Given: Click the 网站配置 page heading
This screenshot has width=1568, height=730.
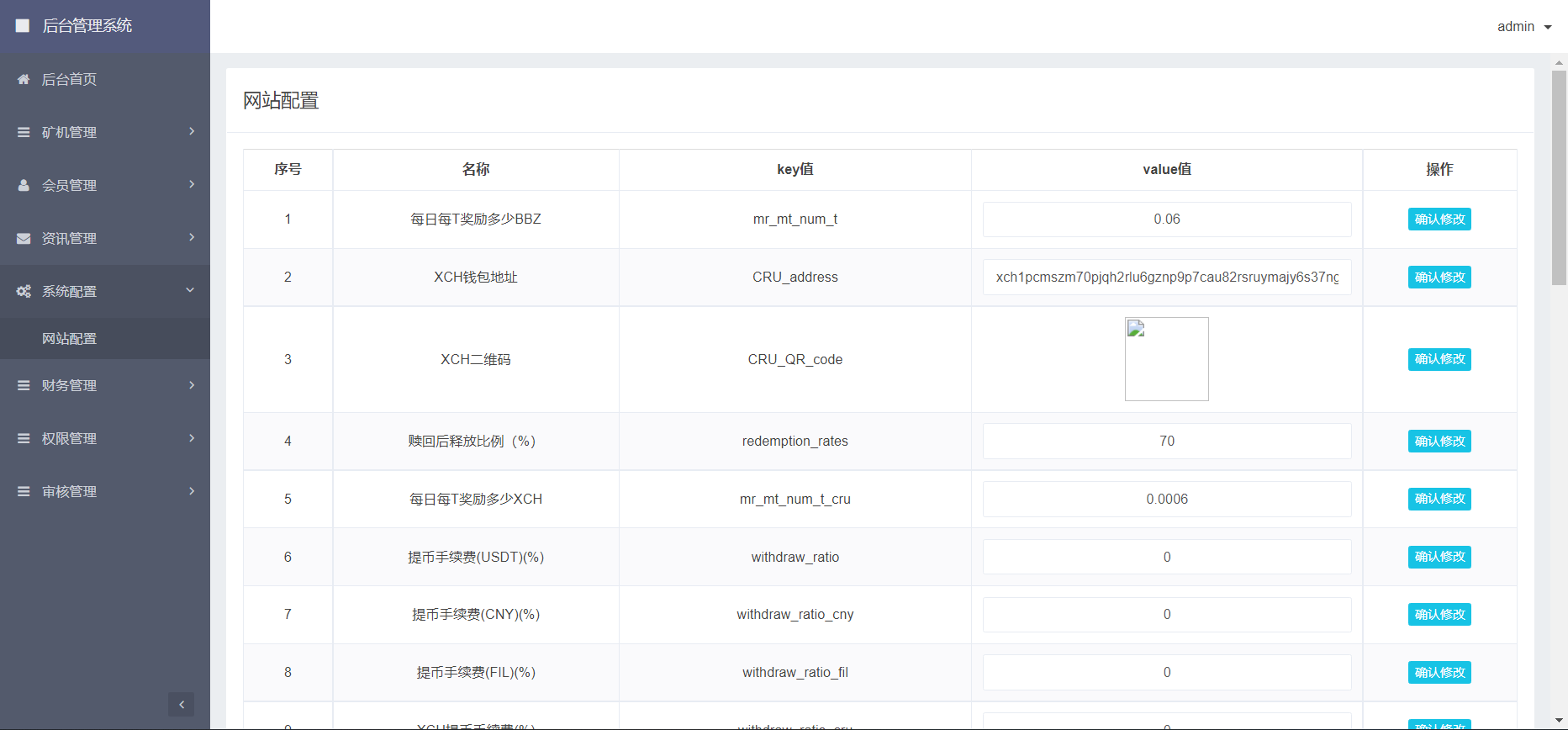Looking at the screenshot, I should [x=281, y=101].
